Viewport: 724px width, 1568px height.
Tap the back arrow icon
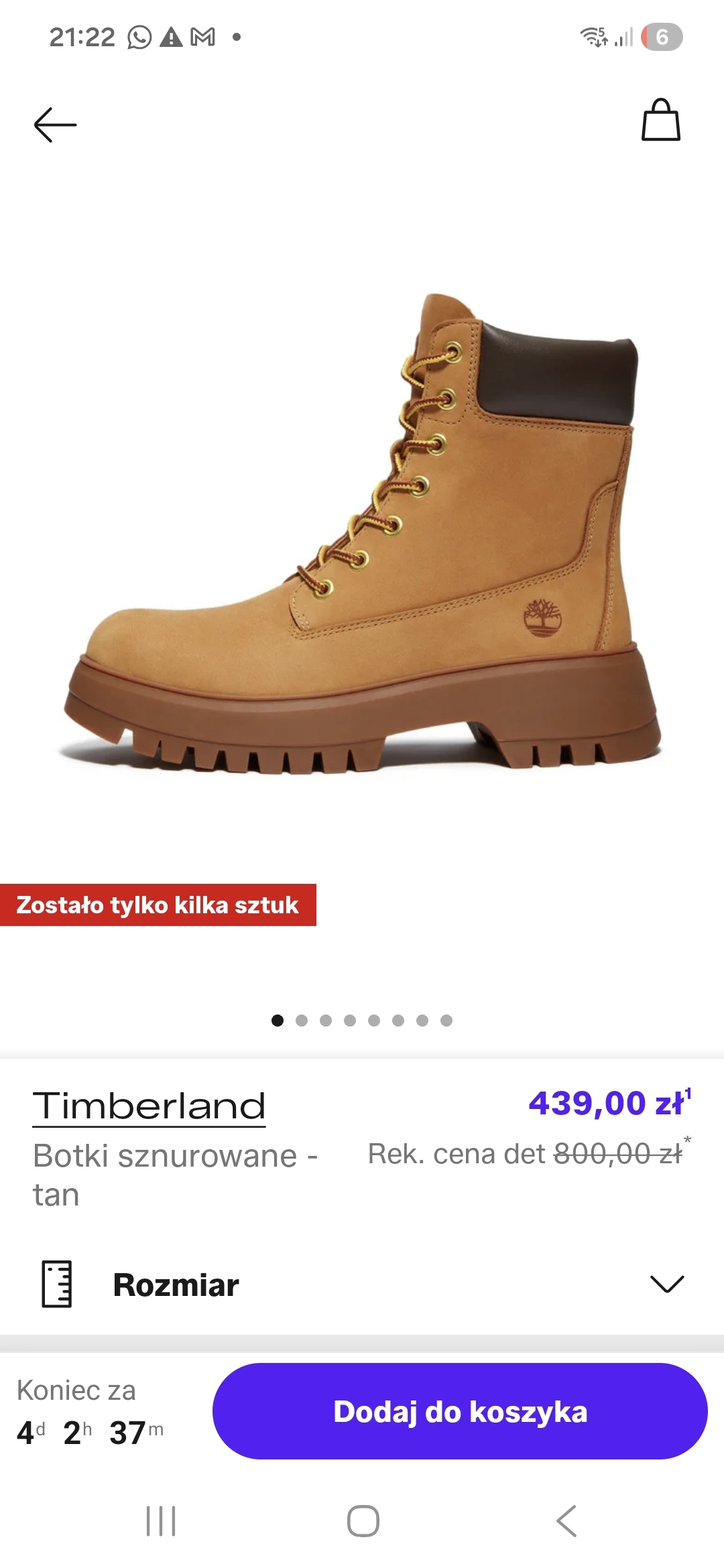55,125
